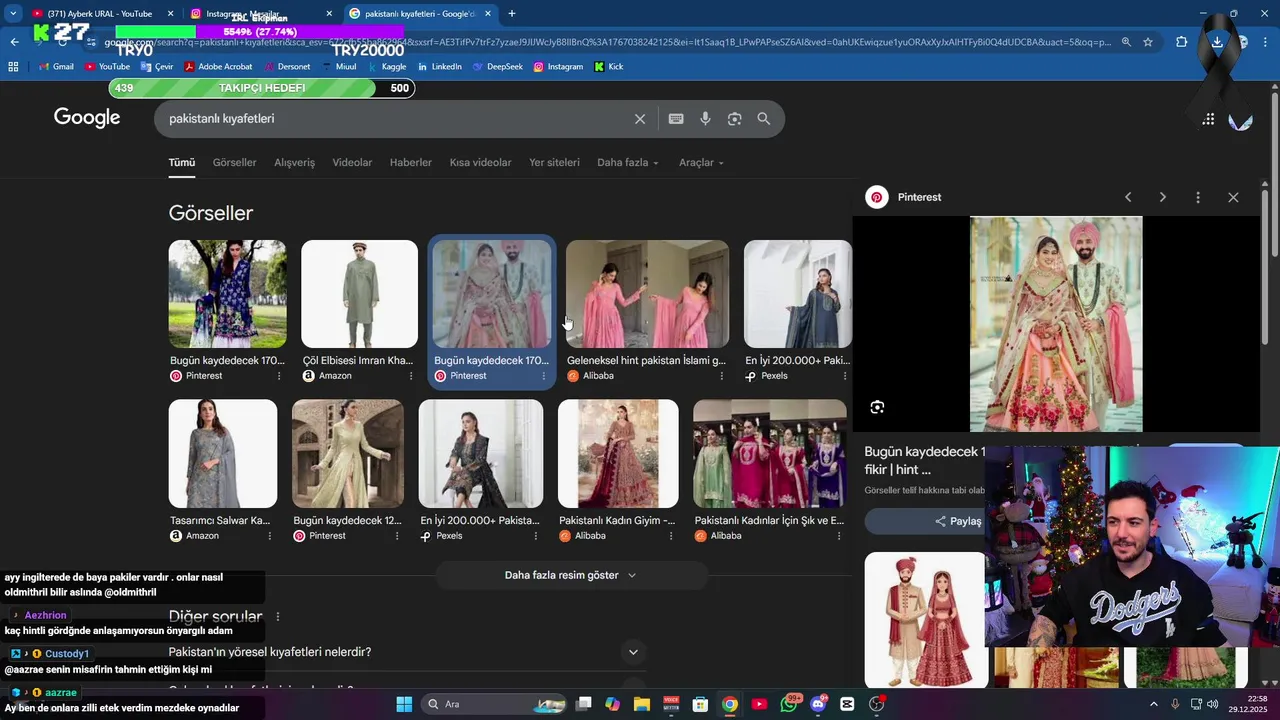
Task: Open three-dot menu next to Diğer sorular
Action: tap(278, 617)
